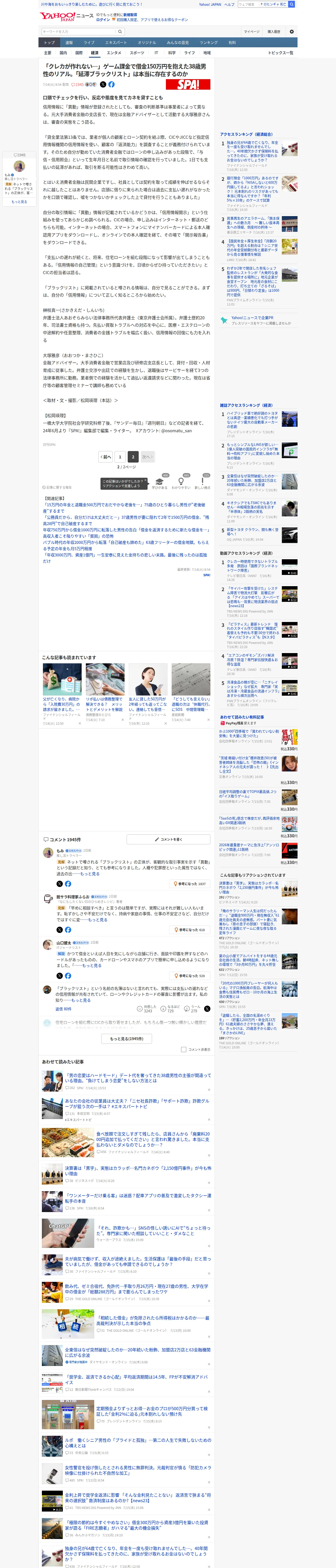This screenshot has width=336, height=1568.
Task: Open the みんなの意見 navigation tab
Action: (178, 43)
